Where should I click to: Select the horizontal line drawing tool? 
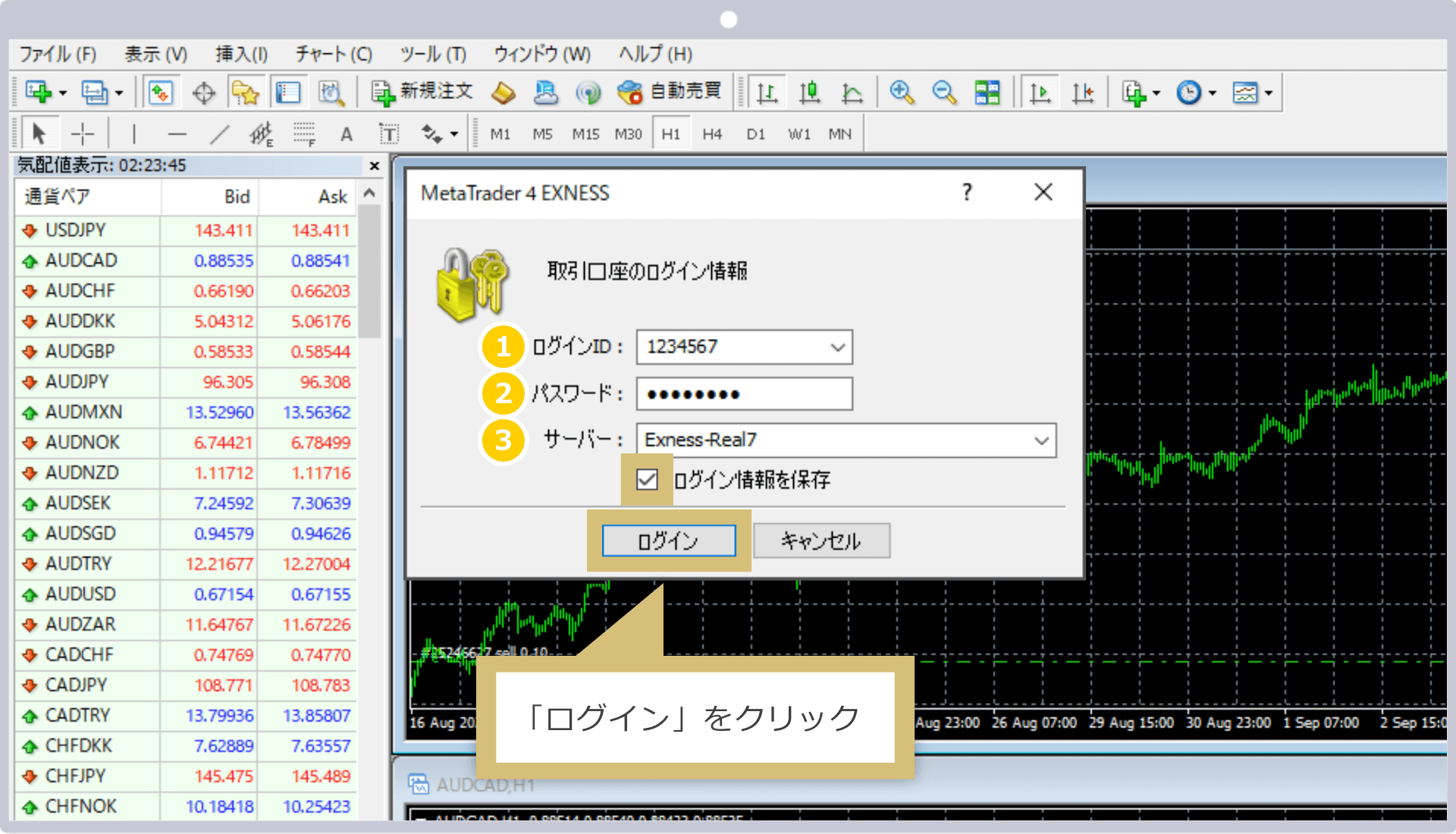pyautogui.click(x=177, y=134)
